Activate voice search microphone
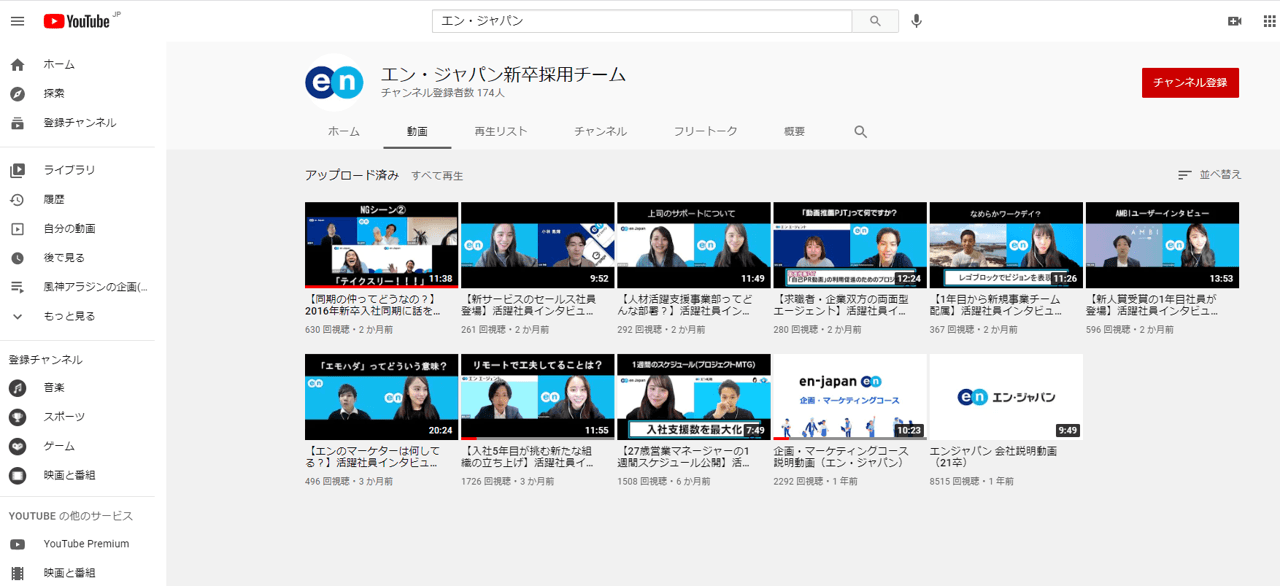1280x586 pixels. 916,21
